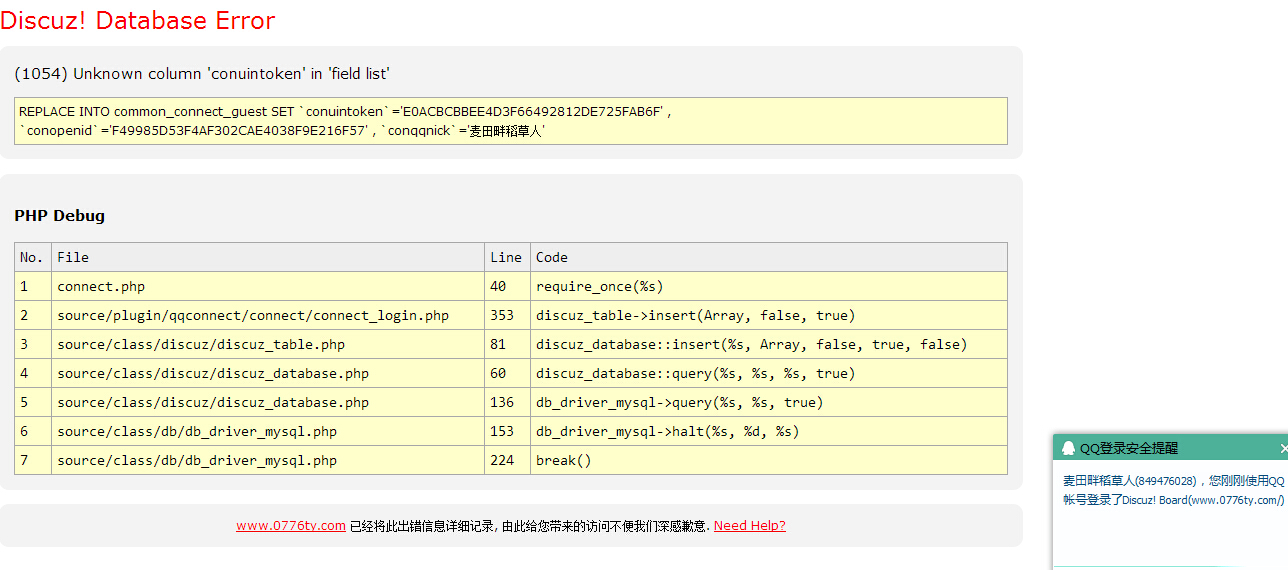
Task: Click the Code column header
Action: [x=552, y=257]
